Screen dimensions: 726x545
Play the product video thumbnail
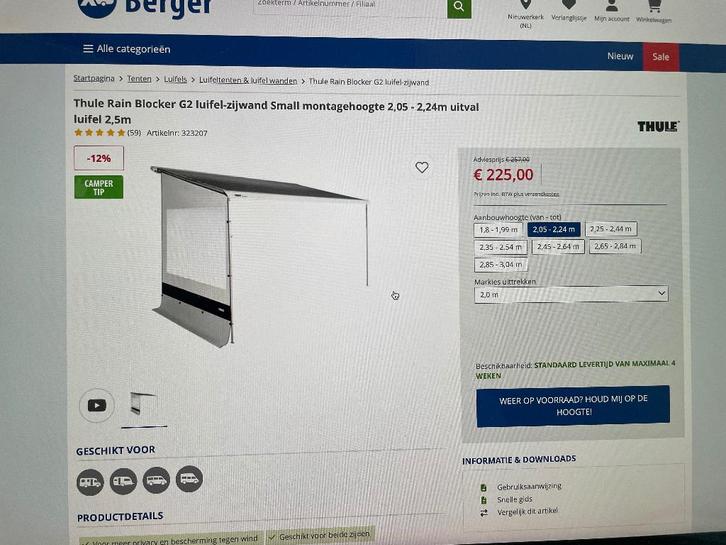(x=96, y=406)
